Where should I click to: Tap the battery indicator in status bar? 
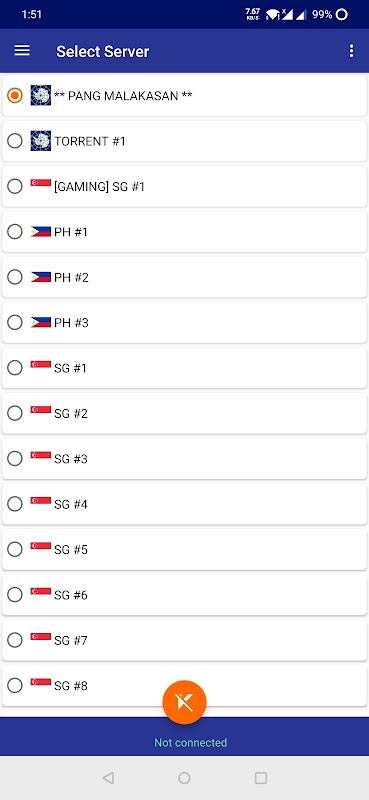point(330,14)
